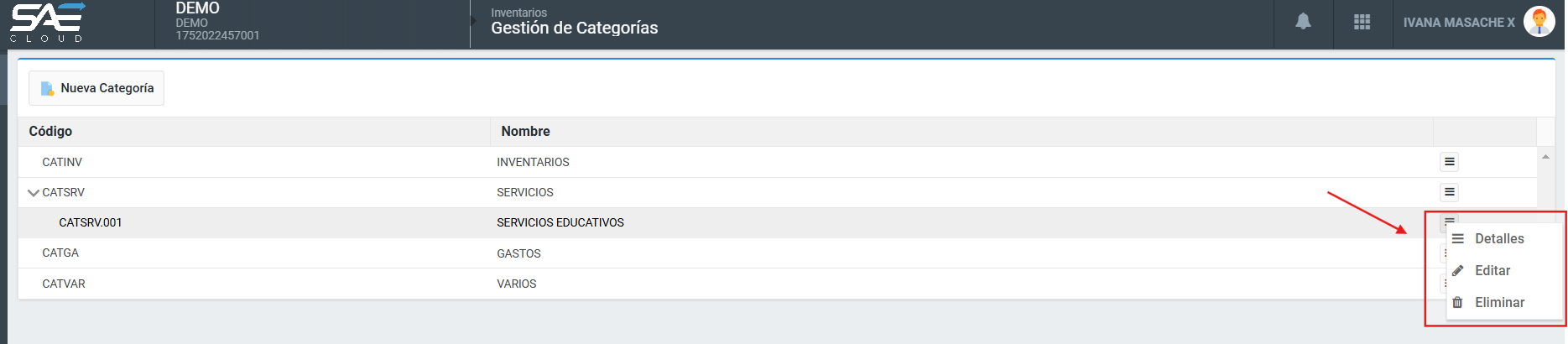
Task: Choose Eliminar from the context menu
Action: [x=1499, y=302]
